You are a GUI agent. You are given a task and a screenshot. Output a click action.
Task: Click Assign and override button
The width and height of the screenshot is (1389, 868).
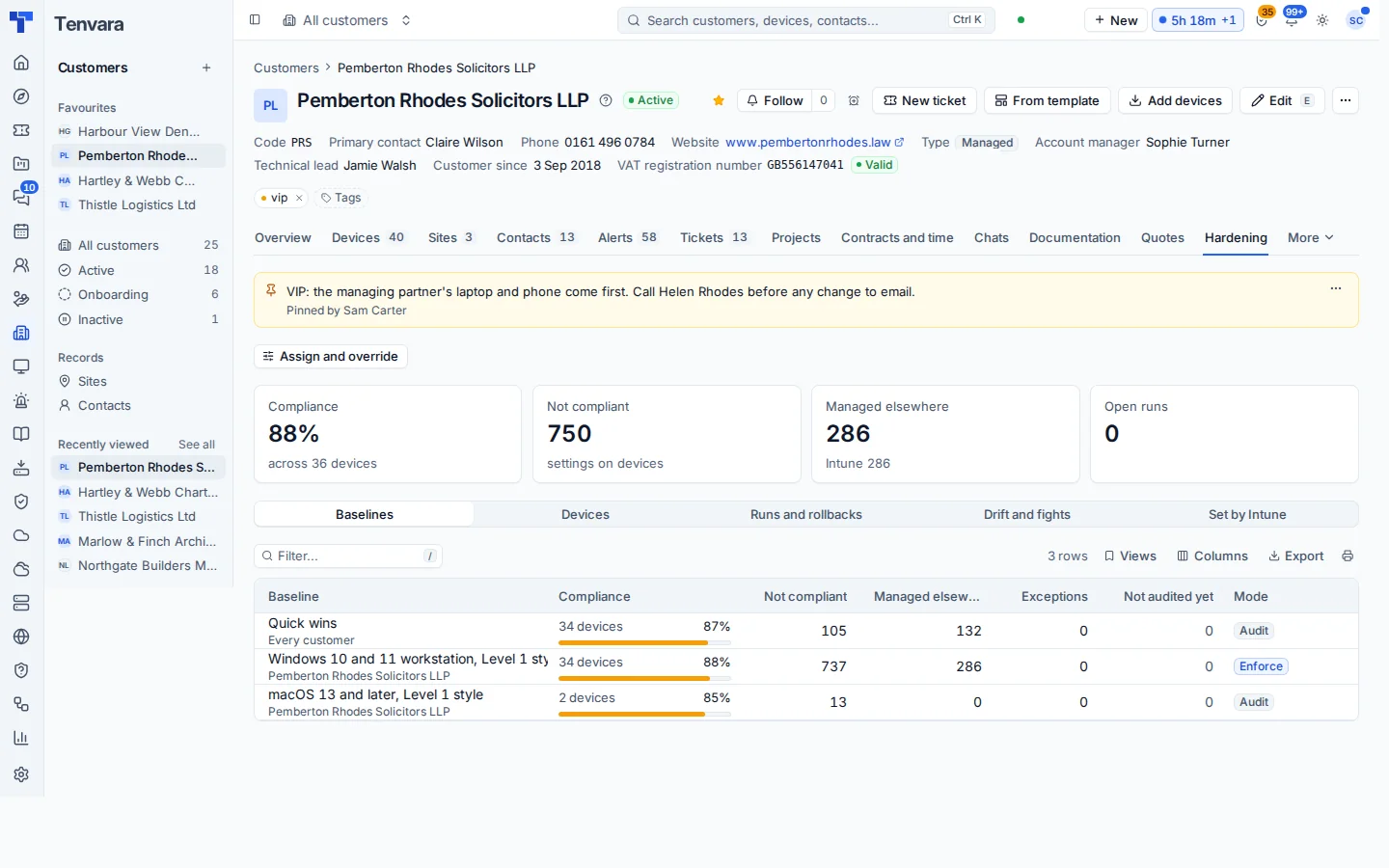(331, 357)
